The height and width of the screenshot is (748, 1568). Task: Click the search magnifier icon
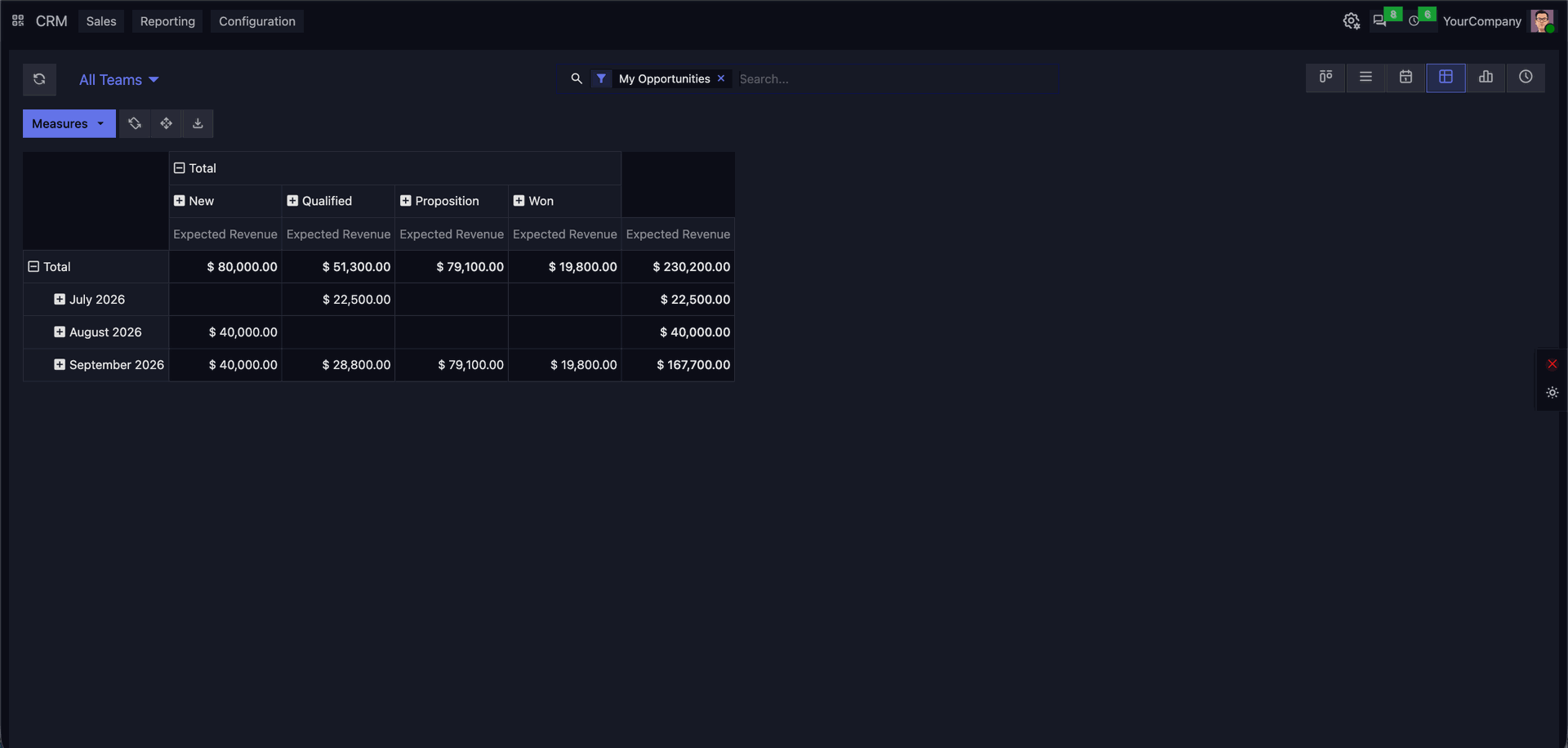pos(577,78)
